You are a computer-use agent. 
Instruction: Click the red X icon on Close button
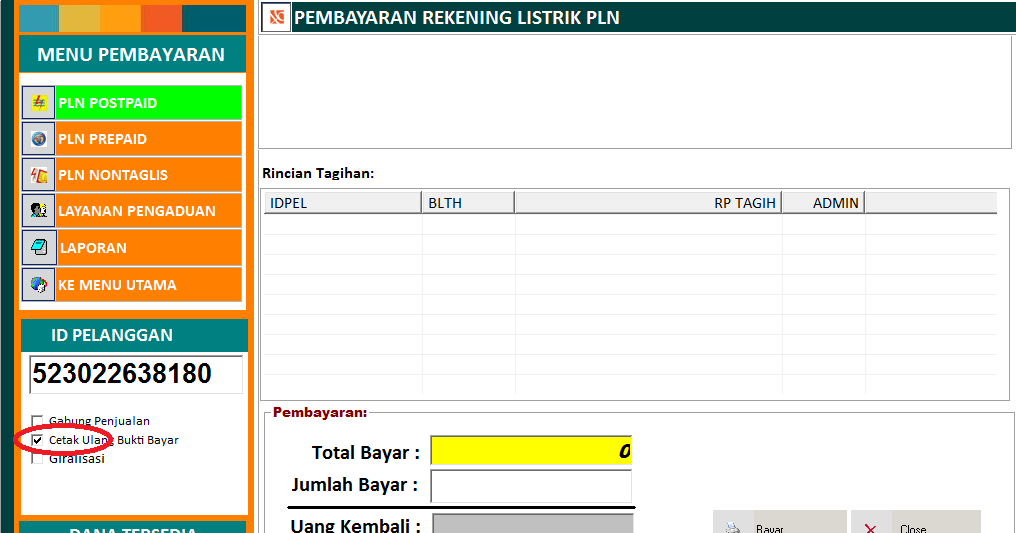click(870, 529)
